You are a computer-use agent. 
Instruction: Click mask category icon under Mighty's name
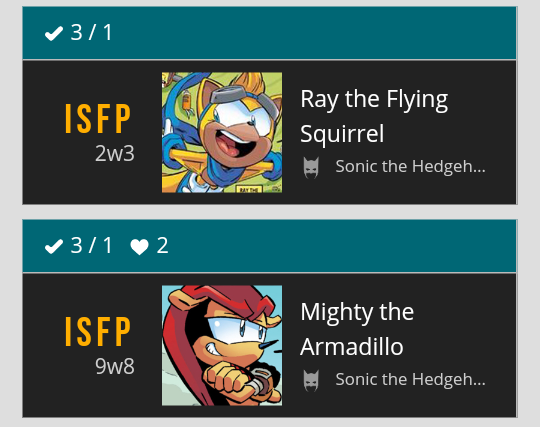pos(311,381)
